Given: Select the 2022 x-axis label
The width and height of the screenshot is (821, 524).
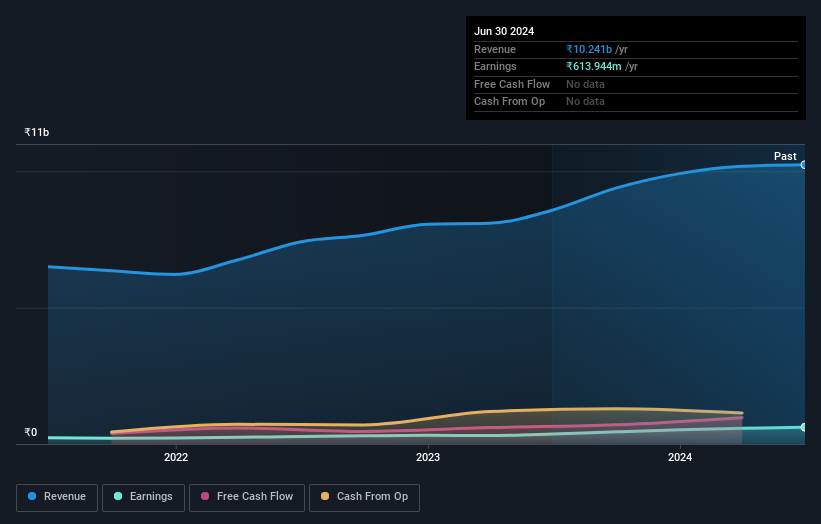Looking at the screenshot, I should pos(176,457).
